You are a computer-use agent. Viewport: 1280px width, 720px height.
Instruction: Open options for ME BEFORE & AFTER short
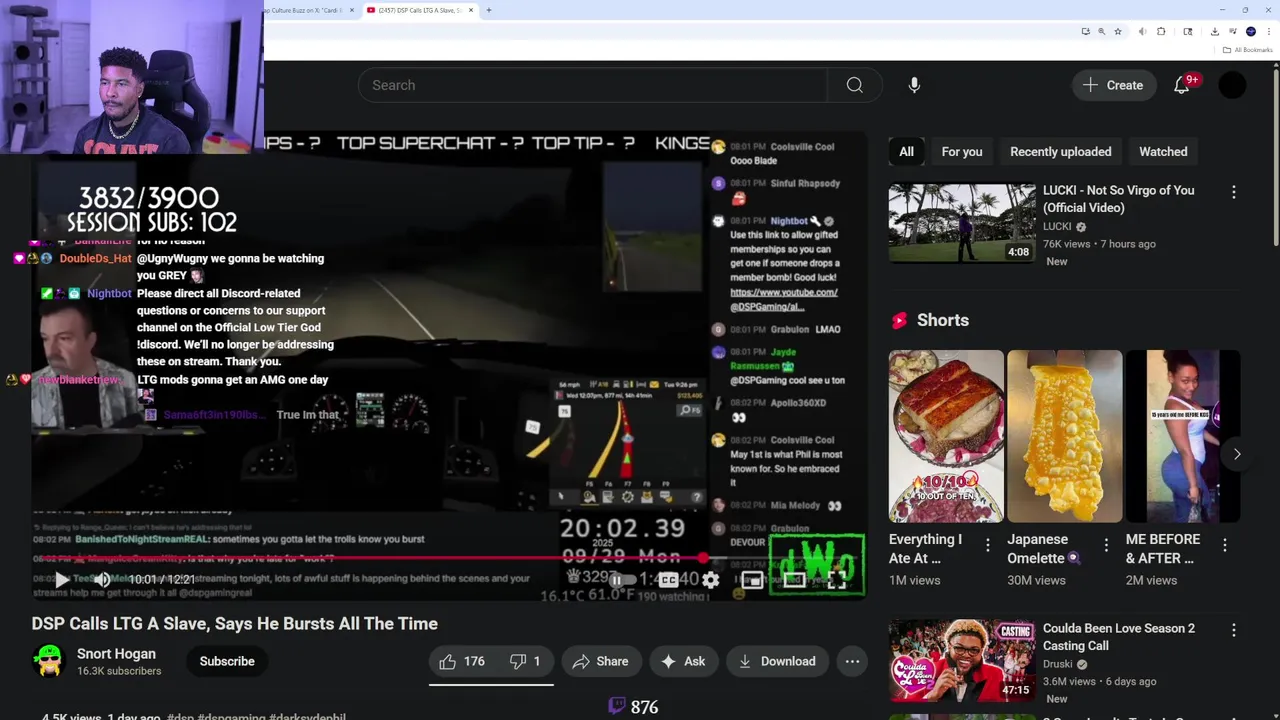[1225, 545]
